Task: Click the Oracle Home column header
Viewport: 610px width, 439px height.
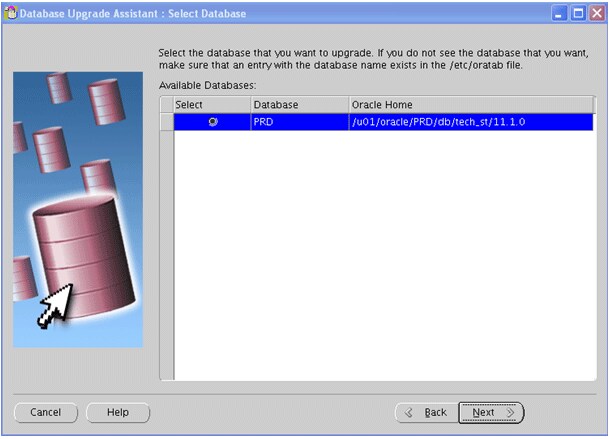Action: 471,105
